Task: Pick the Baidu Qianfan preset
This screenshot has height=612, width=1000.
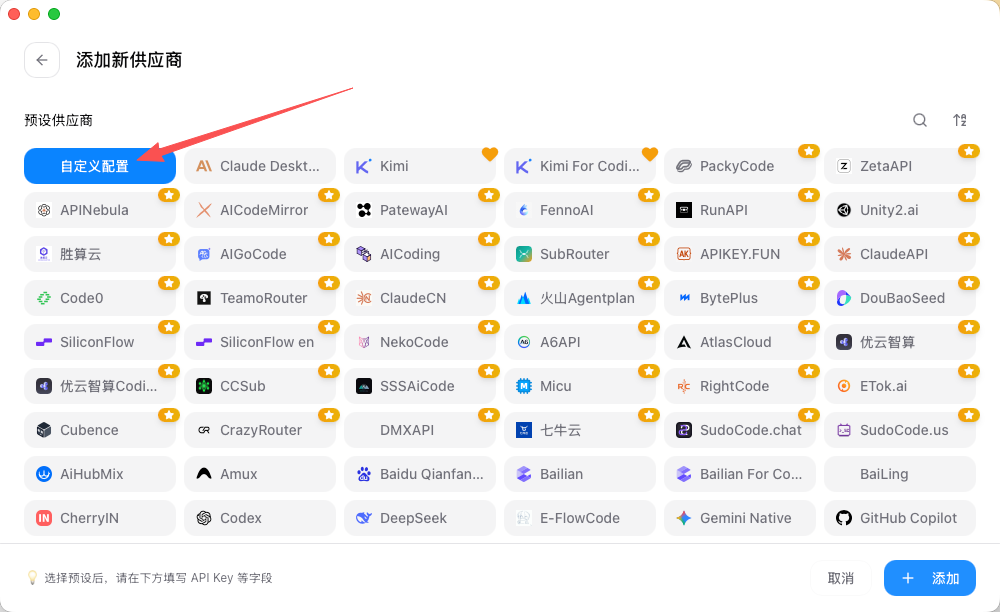Action: pyautogui.click(x=420, y=474)
